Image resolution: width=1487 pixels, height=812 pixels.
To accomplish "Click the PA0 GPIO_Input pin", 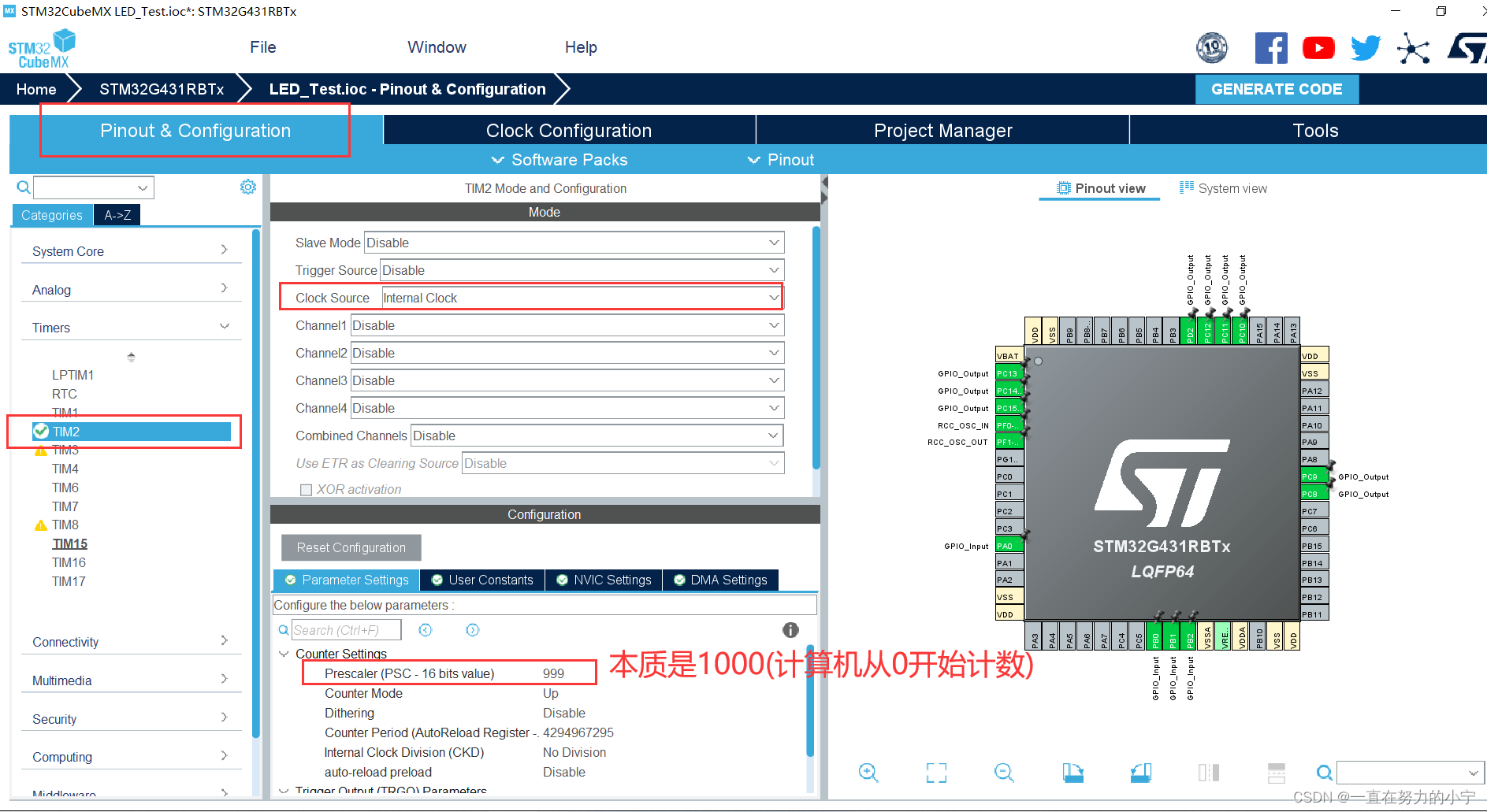I will [x=1009, y=546].
